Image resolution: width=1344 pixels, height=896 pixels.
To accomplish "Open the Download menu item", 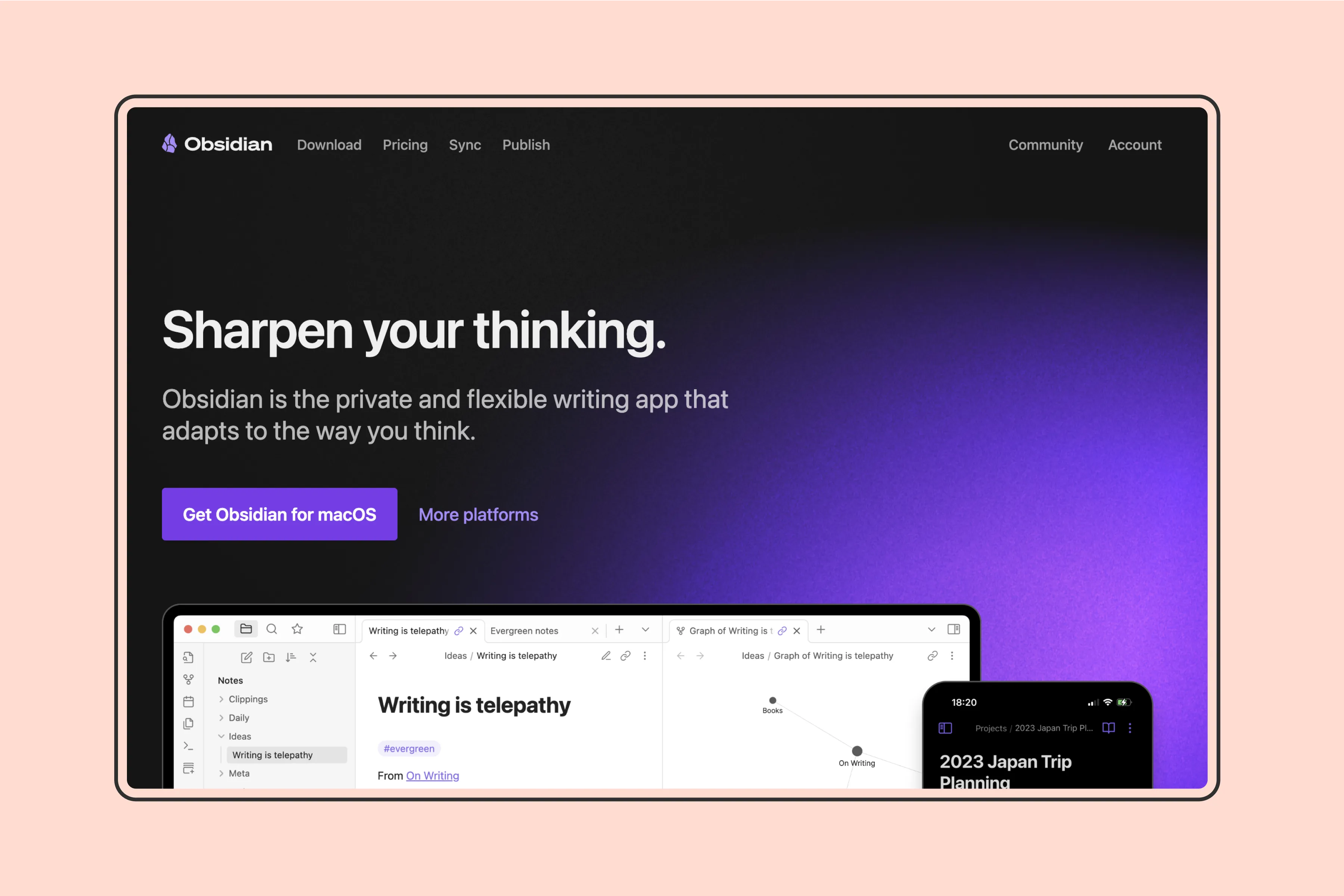I will point(329,144).
